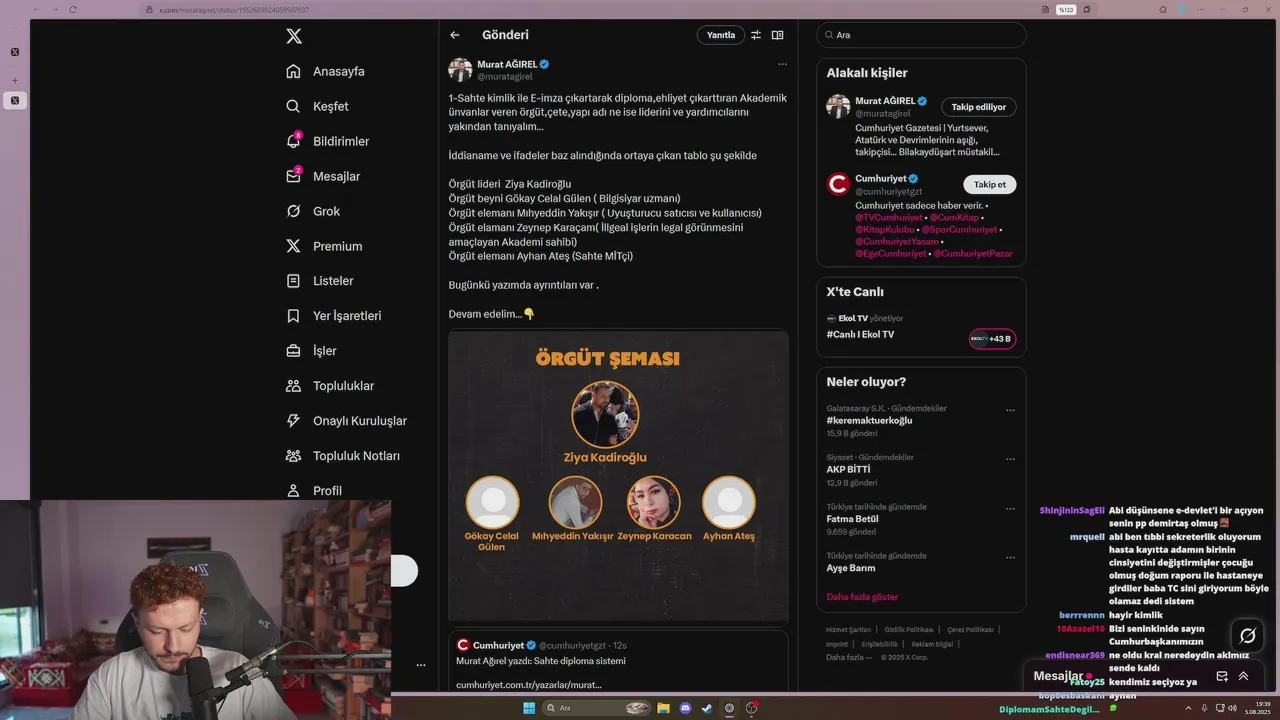Click the browser address bar
This screenshot has height=720, width=1280.
coord(590,10)
